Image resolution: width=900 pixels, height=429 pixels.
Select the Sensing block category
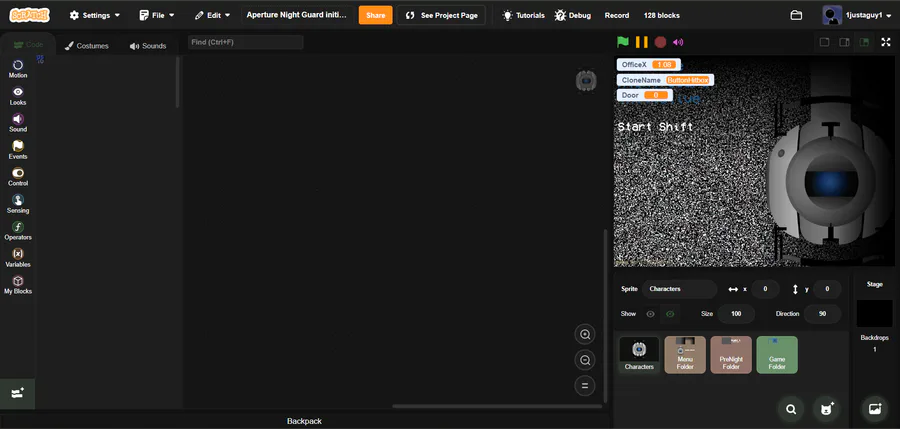coord(18,204)
